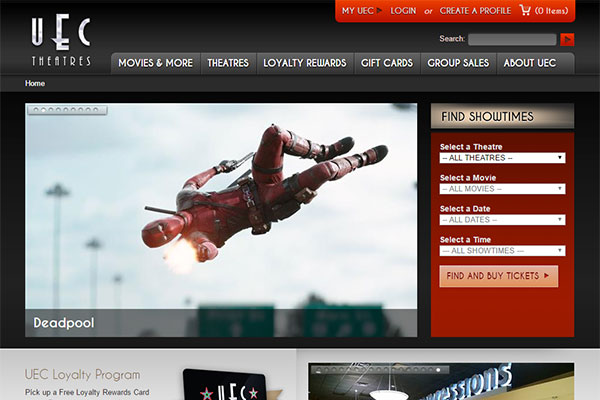Image resolution: width=600 pixels, height=400 pixels.
Task: Open the Select a Movie dropdown
Action: tap(502, 189)
